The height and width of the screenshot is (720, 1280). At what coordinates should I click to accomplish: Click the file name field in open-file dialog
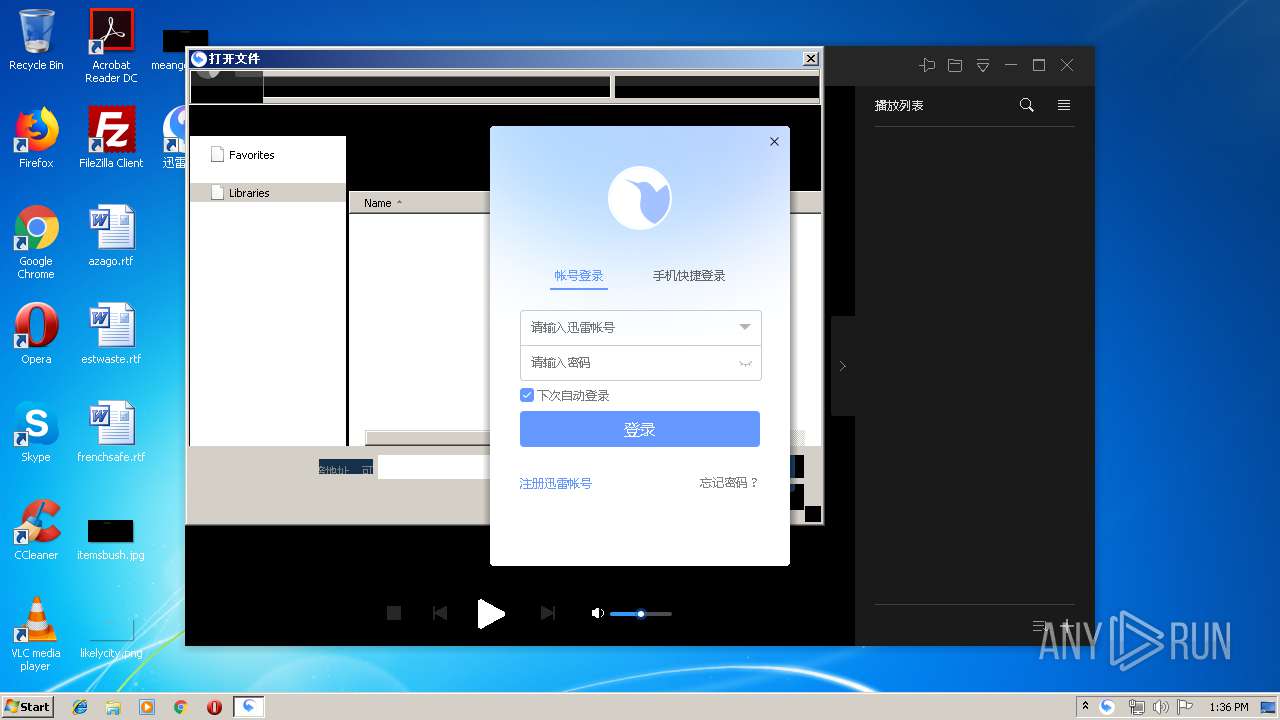[434, 467]
